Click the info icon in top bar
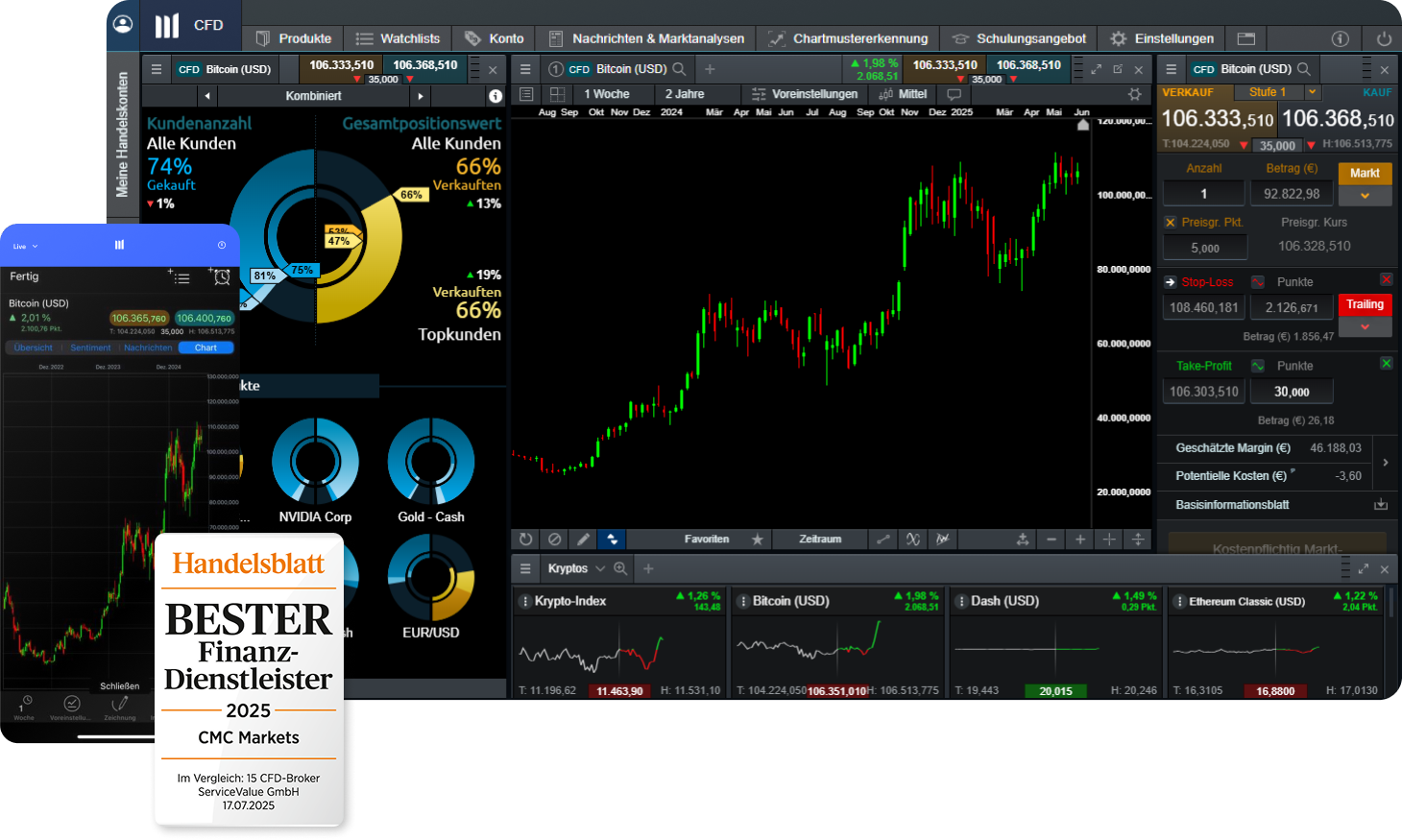This screenshot has height=840, width=1402. click(x=1341, y=38)
